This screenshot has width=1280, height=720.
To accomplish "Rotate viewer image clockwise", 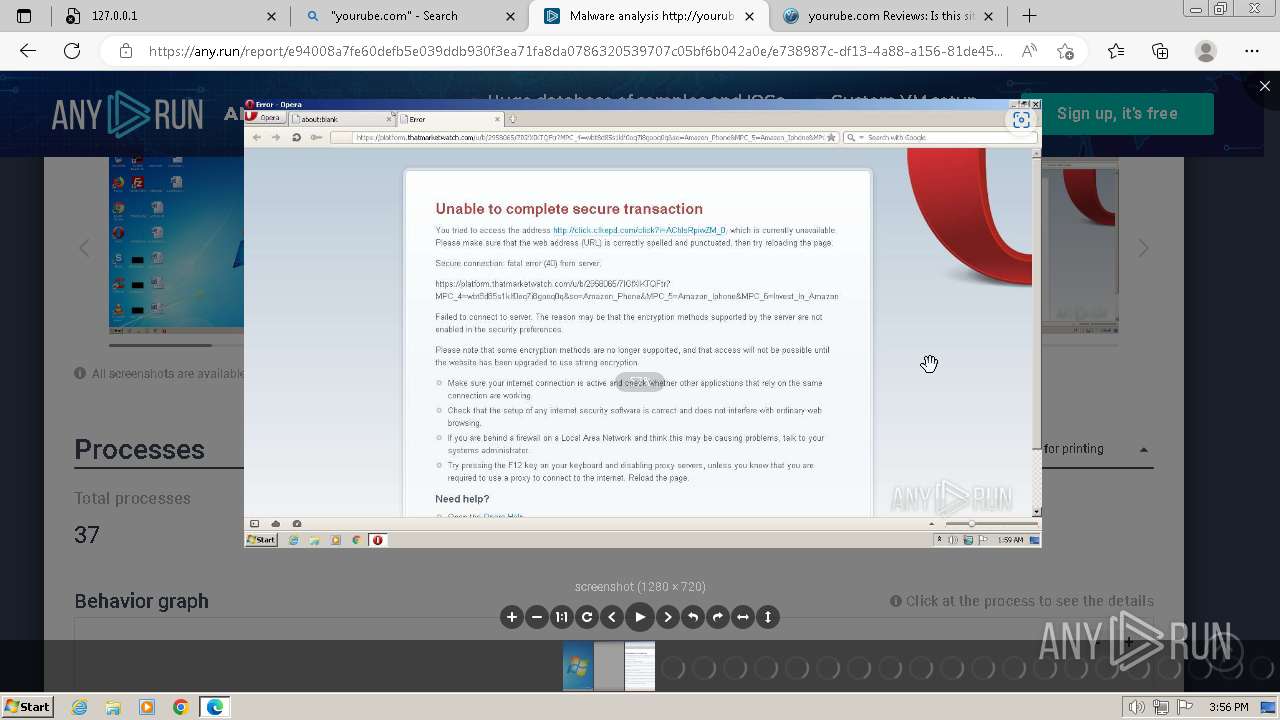I will tap(718, 617).
